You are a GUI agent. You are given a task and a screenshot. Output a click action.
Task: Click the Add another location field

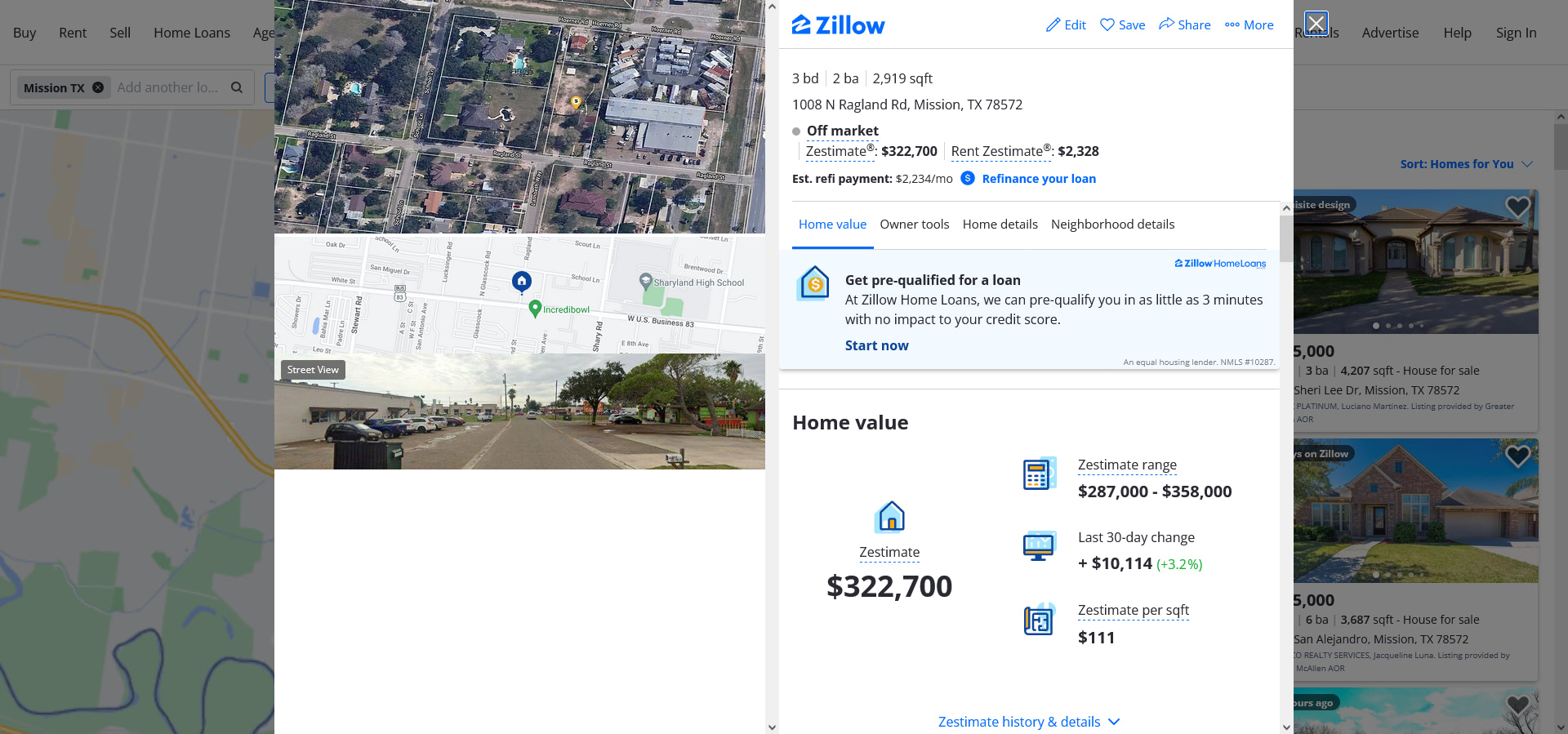(x=168, y=87)
